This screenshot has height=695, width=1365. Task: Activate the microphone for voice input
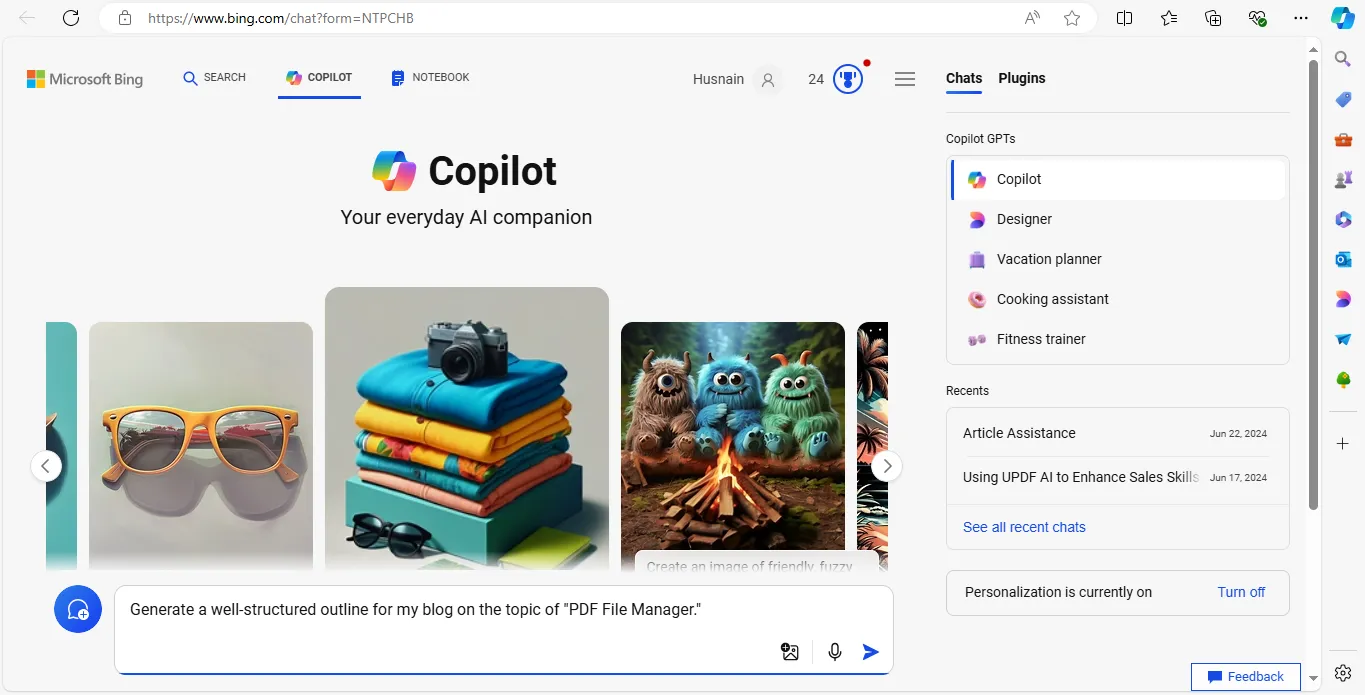[834, 651]
